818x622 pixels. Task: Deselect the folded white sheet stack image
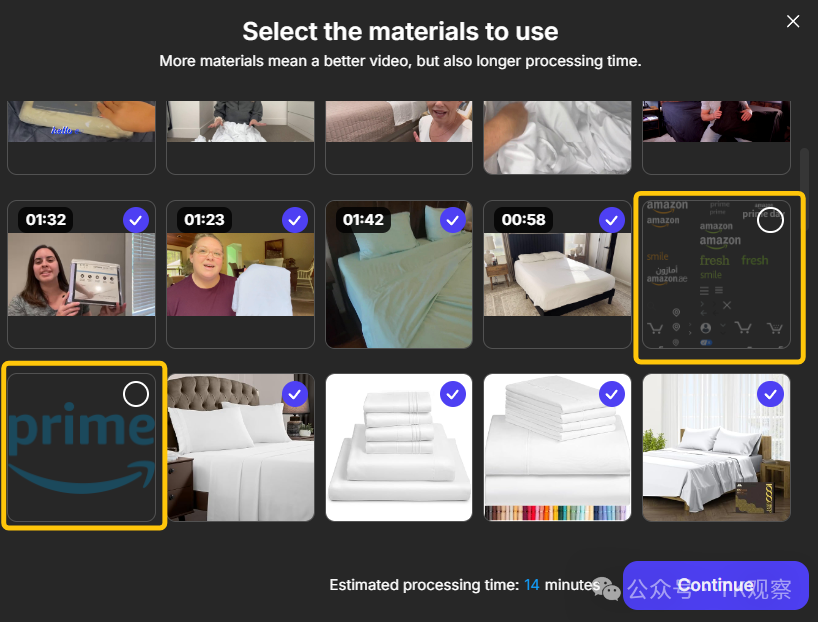(453, 394)
